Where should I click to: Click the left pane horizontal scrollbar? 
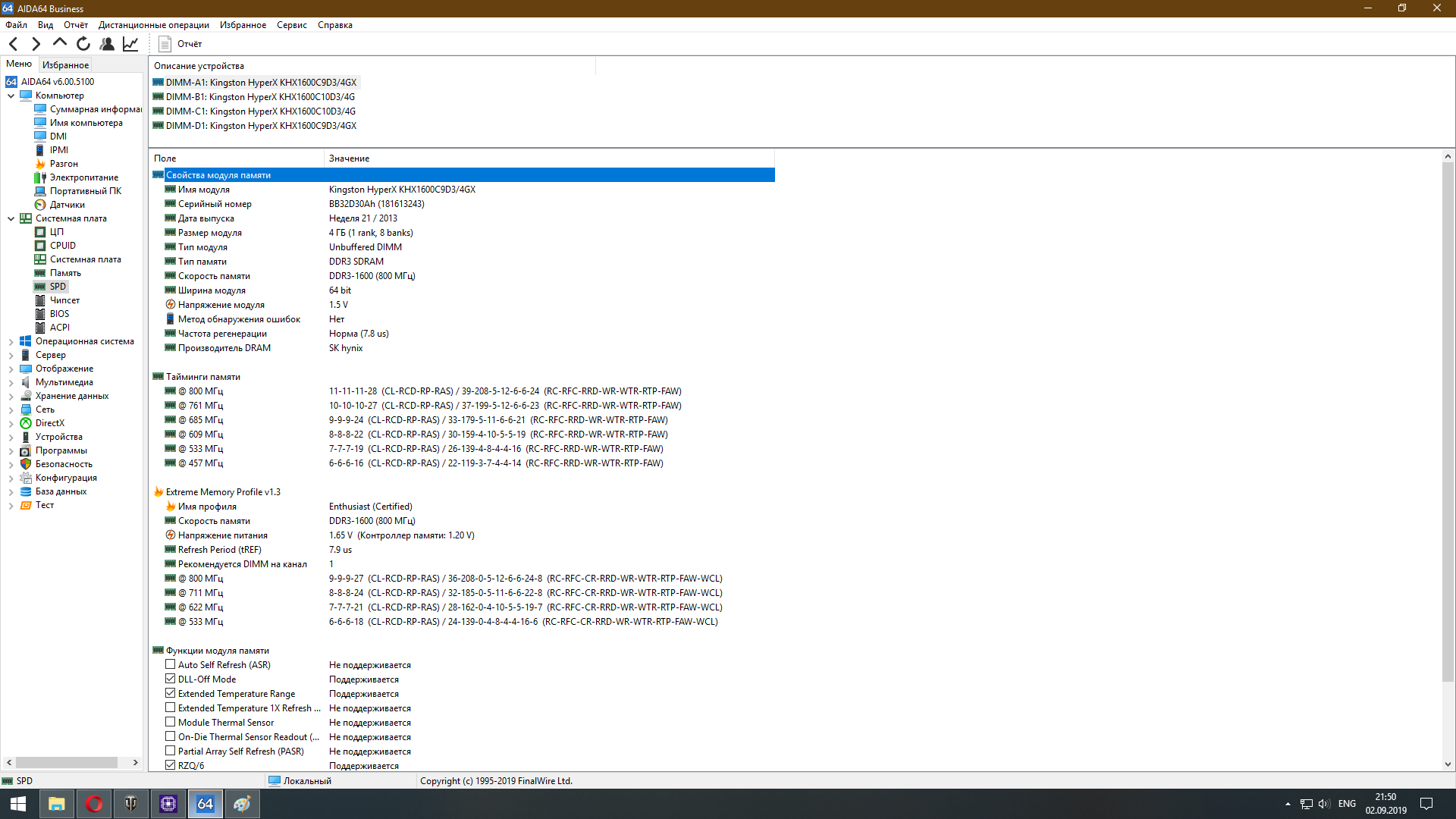click(x=67, y=763)
